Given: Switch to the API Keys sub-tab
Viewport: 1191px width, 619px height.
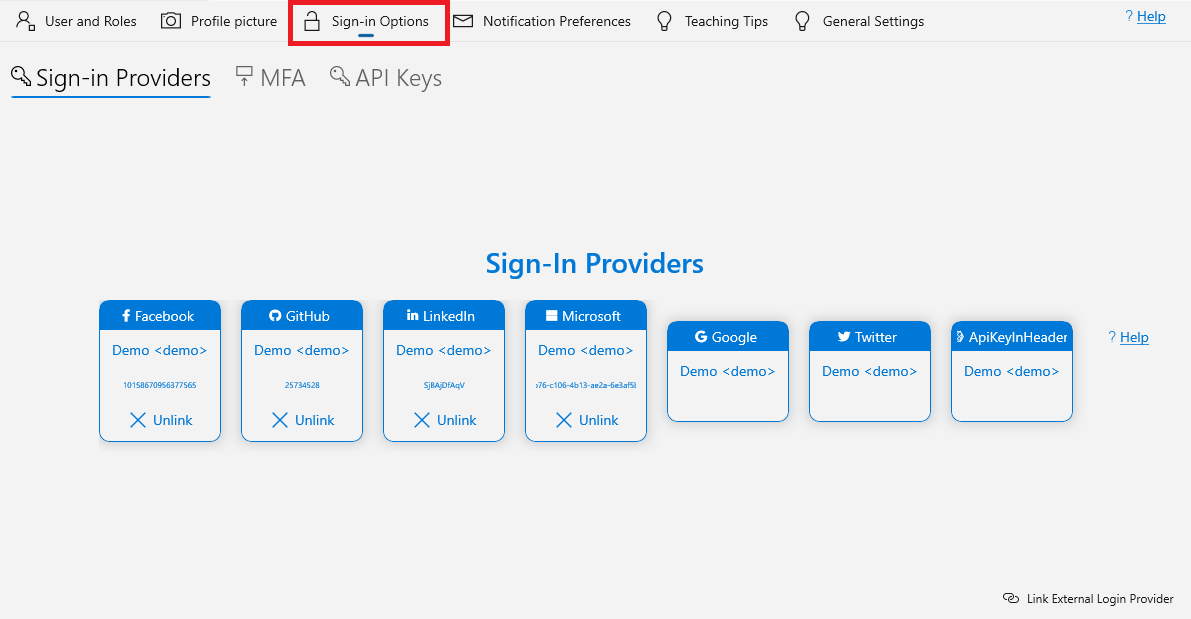Looking at the screenshot, I should pyautogui.click(x=386, y=78).
